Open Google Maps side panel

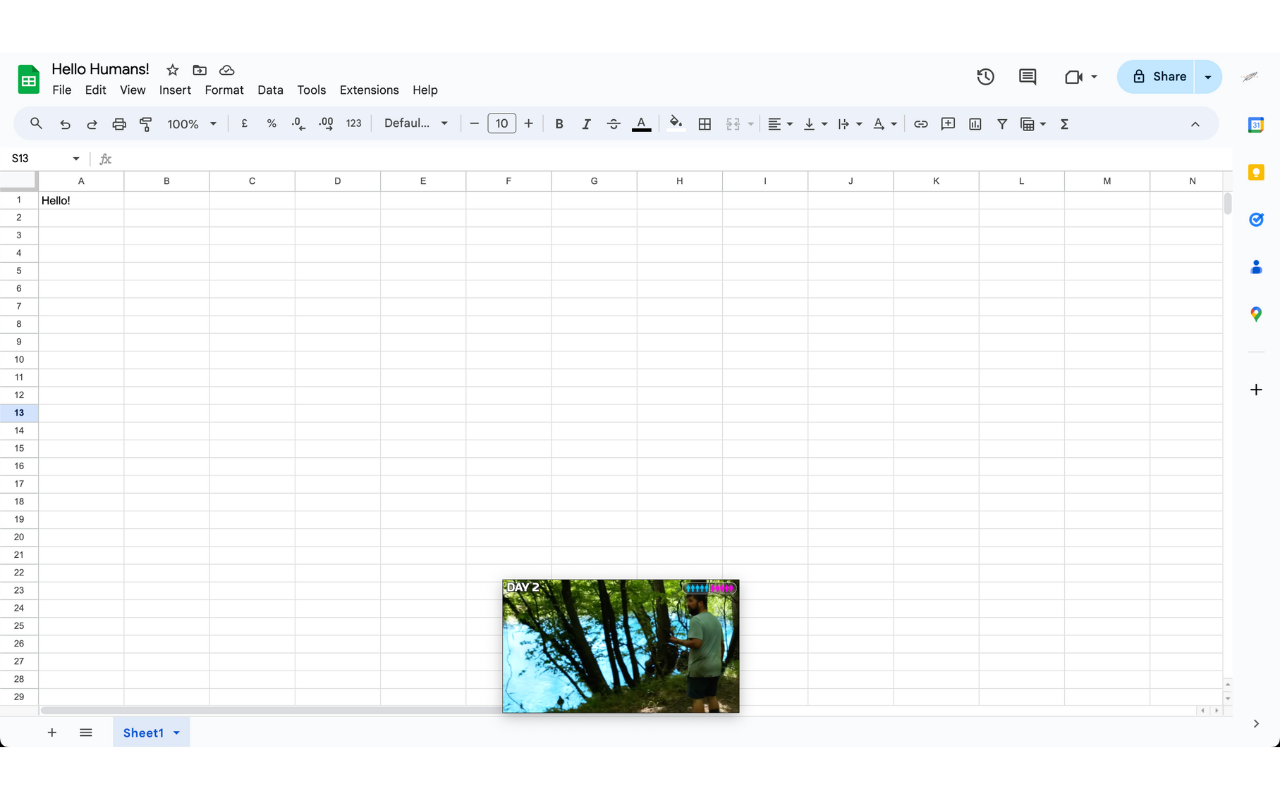tap(1256, 314)
